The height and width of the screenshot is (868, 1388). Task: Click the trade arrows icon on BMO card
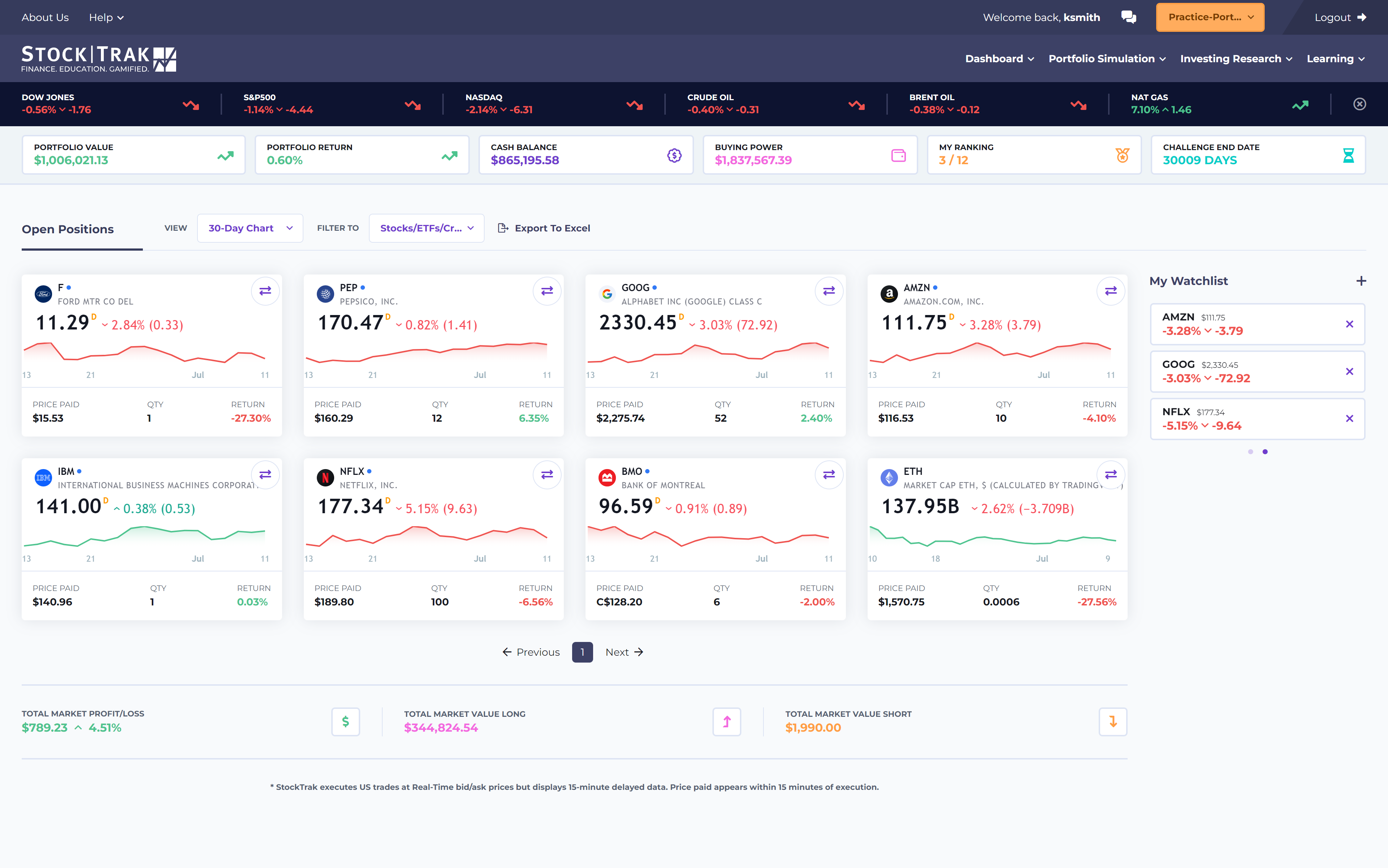click(829, 475)
